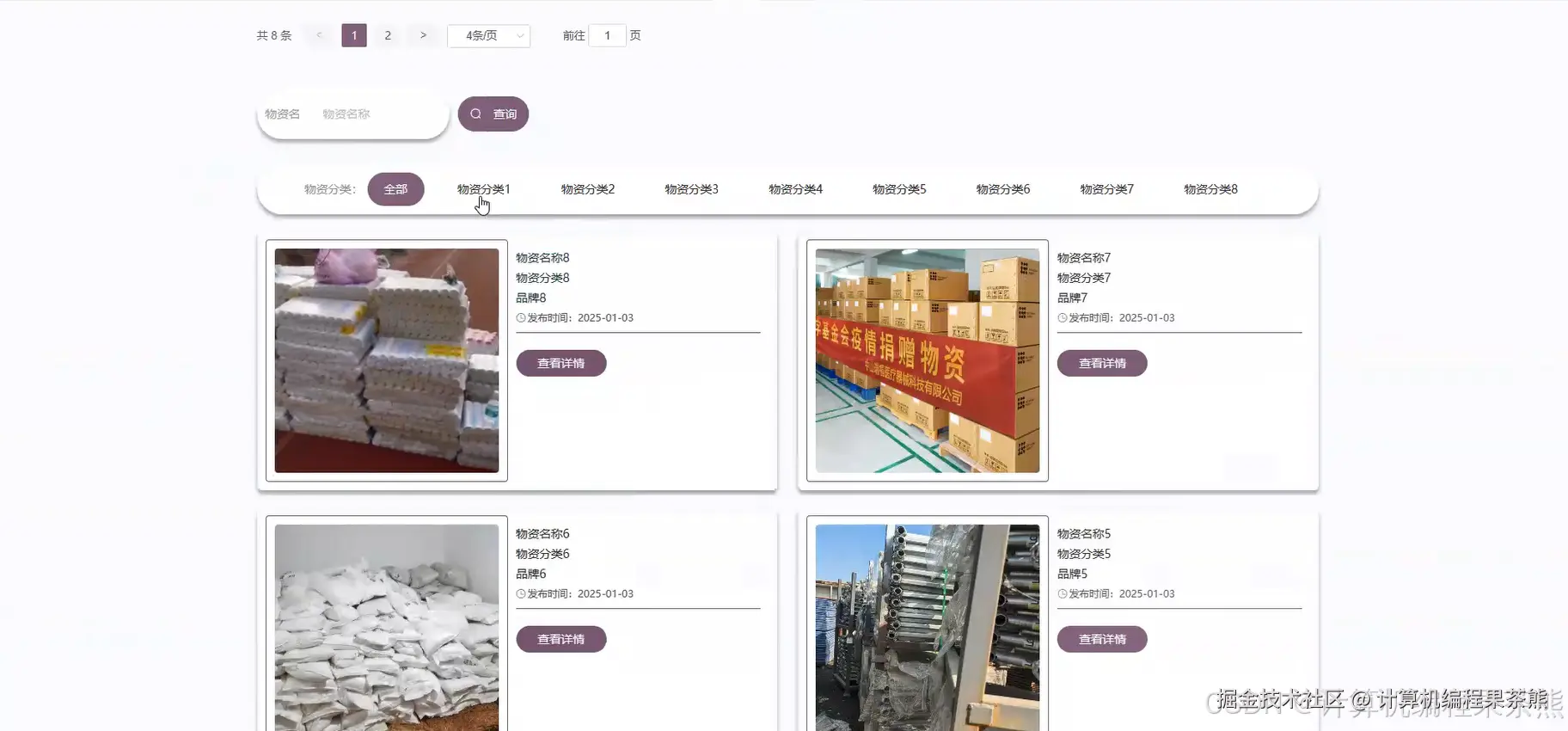
Task: Open the 4条/页 page size dropdown
Action: point(488,35)
